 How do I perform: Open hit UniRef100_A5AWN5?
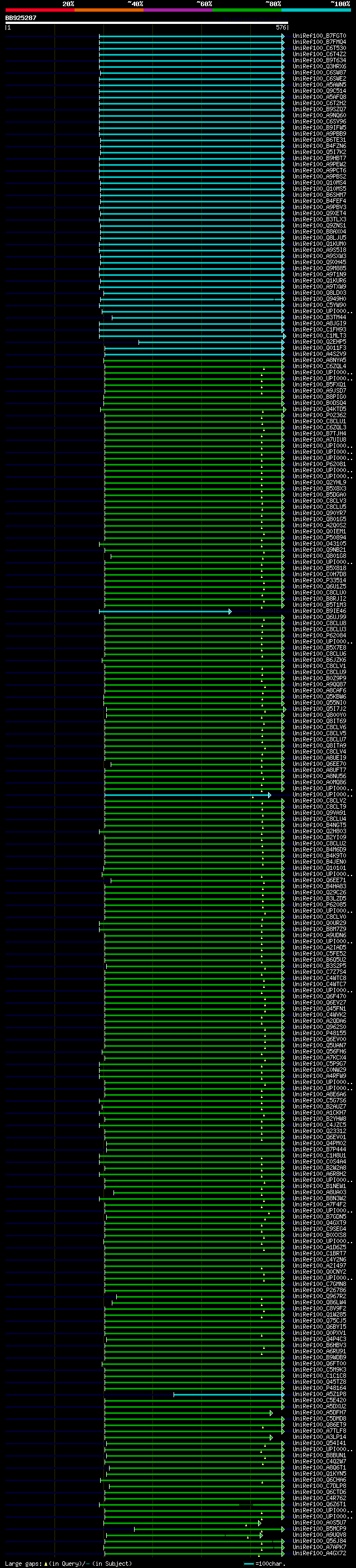click(x=319, y=85)
